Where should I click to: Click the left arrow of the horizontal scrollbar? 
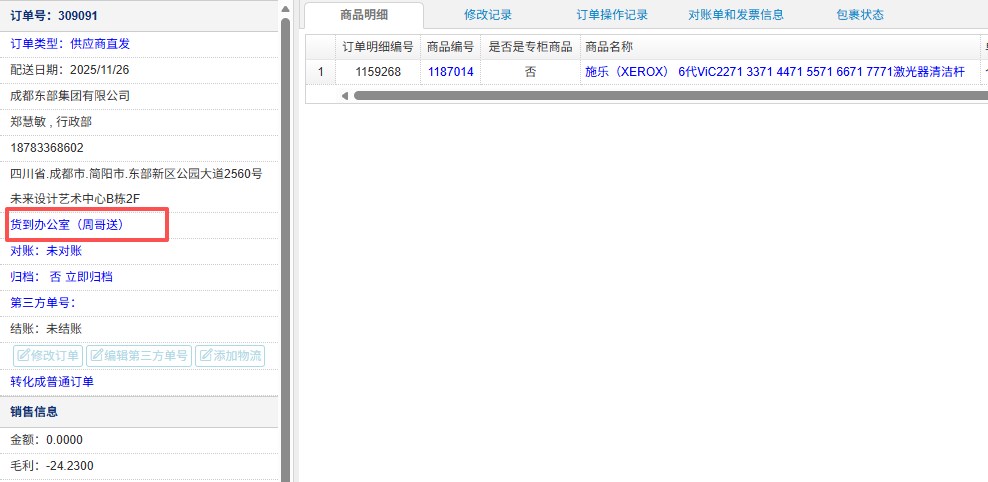click(345, 96)
